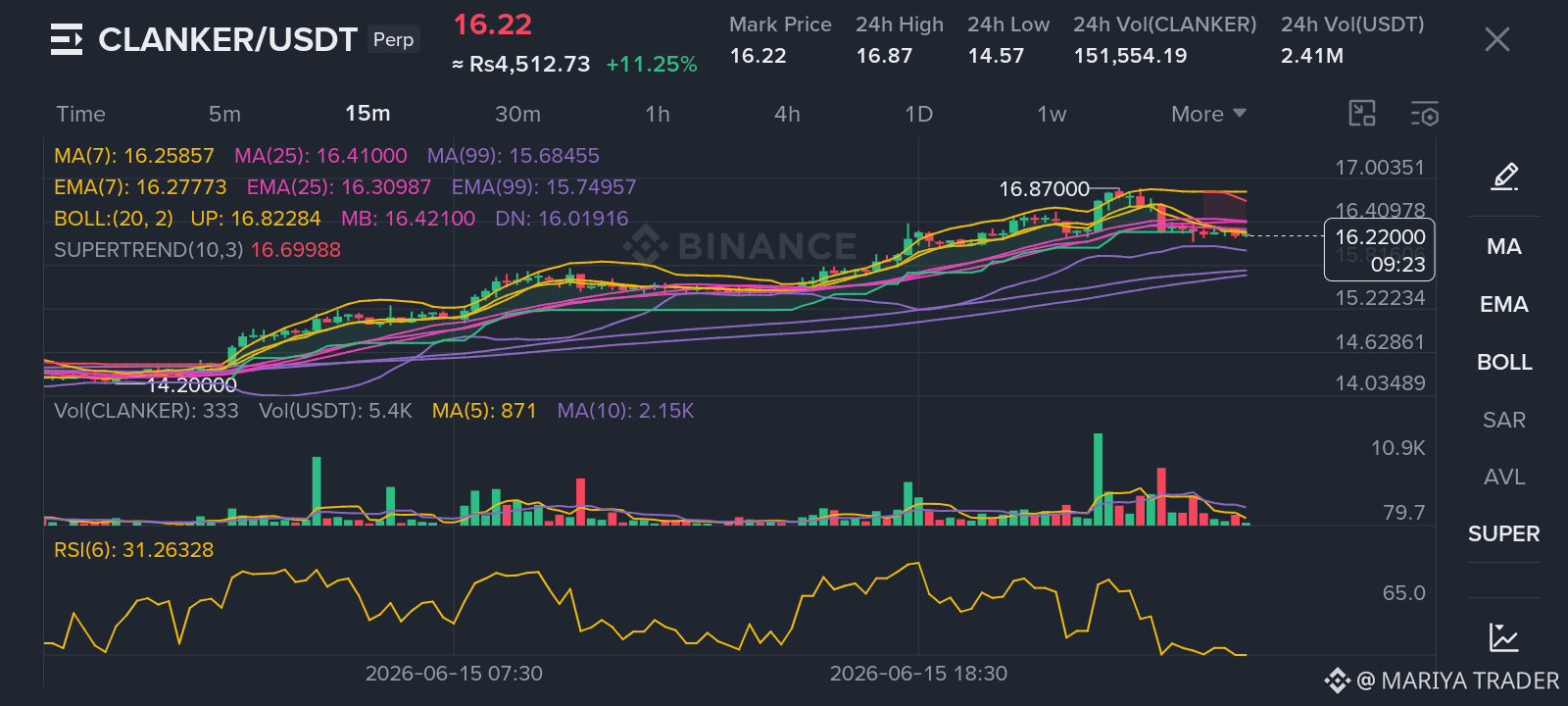Click the 24h High value 16.87

coord(884,56)
